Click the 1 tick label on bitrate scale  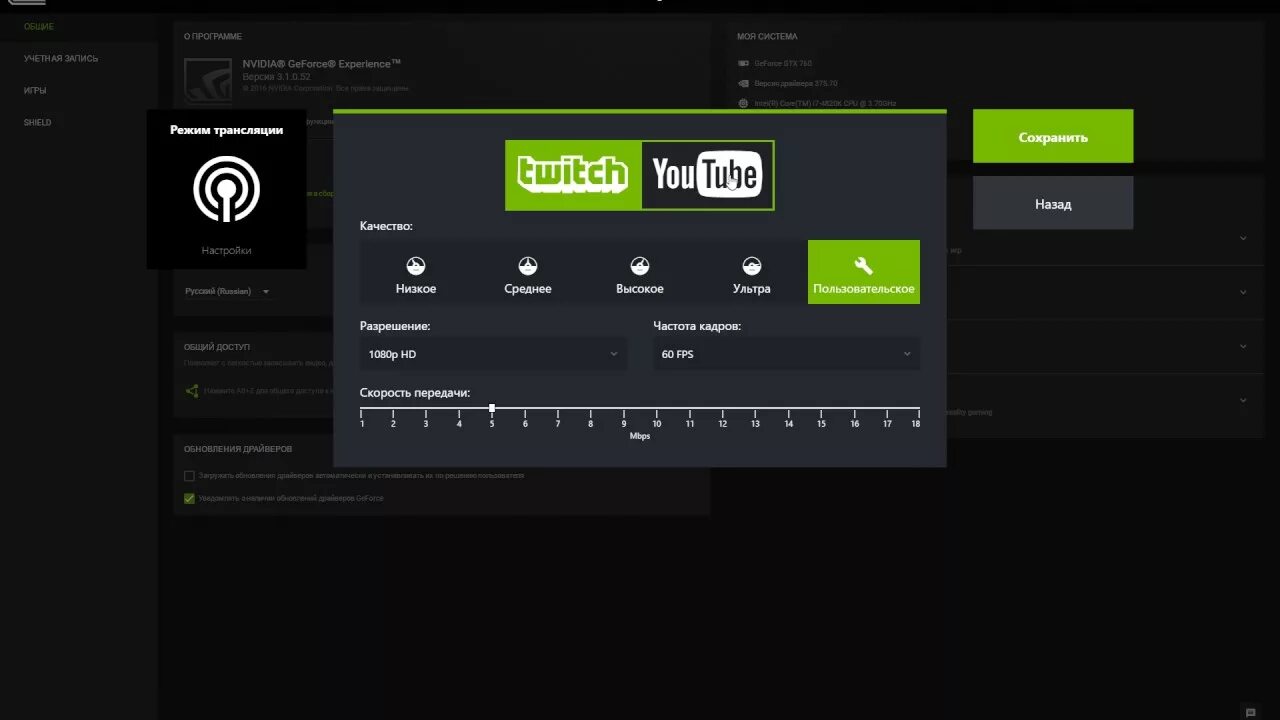(x=362, y=424)
